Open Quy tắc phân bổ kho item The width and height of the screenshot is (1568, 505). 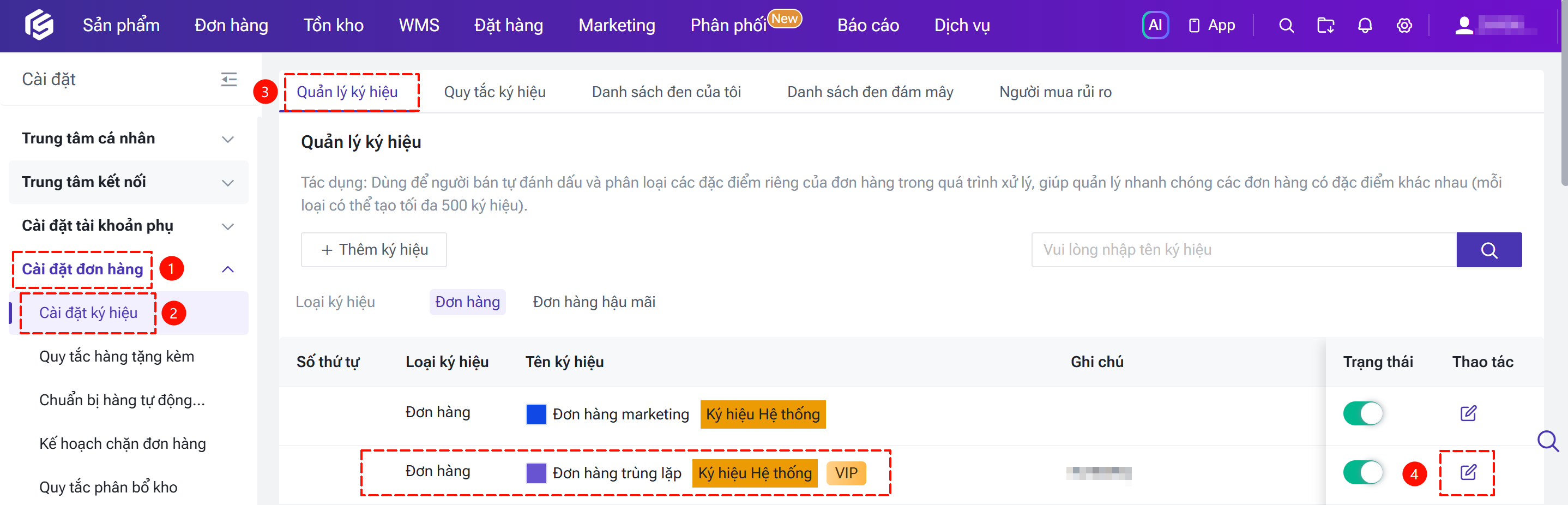108,488
